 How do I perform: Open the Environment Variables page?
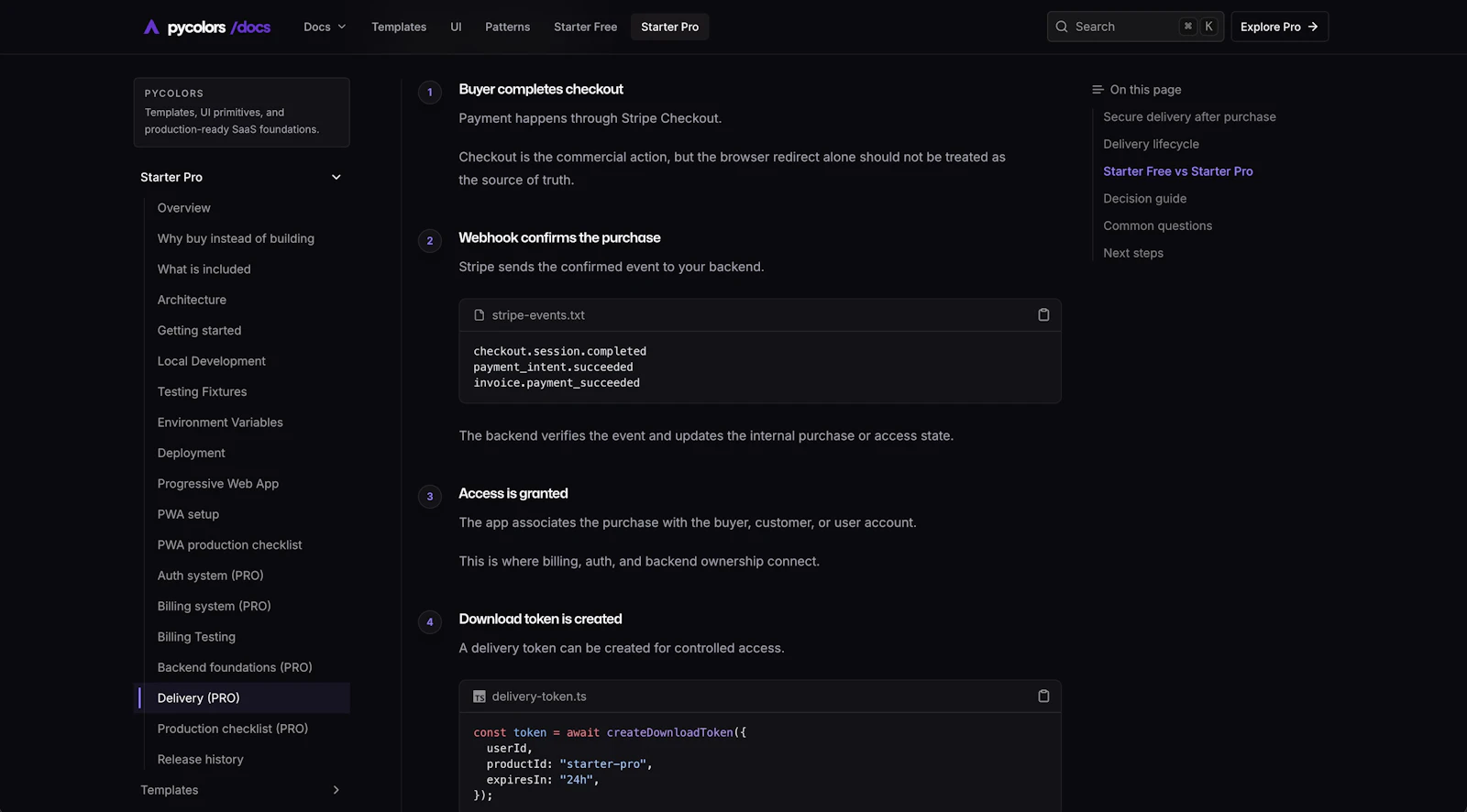point(220,422)
